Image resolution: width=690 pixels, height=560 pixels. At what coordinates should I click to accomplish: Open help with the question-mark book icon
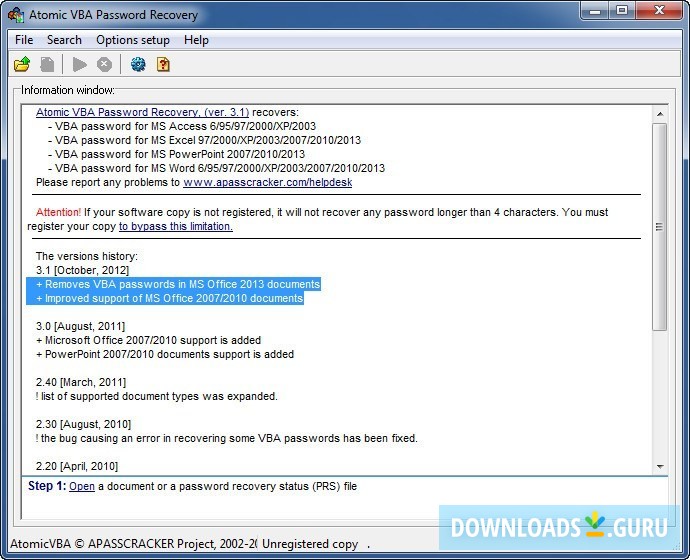click(163, 64)
